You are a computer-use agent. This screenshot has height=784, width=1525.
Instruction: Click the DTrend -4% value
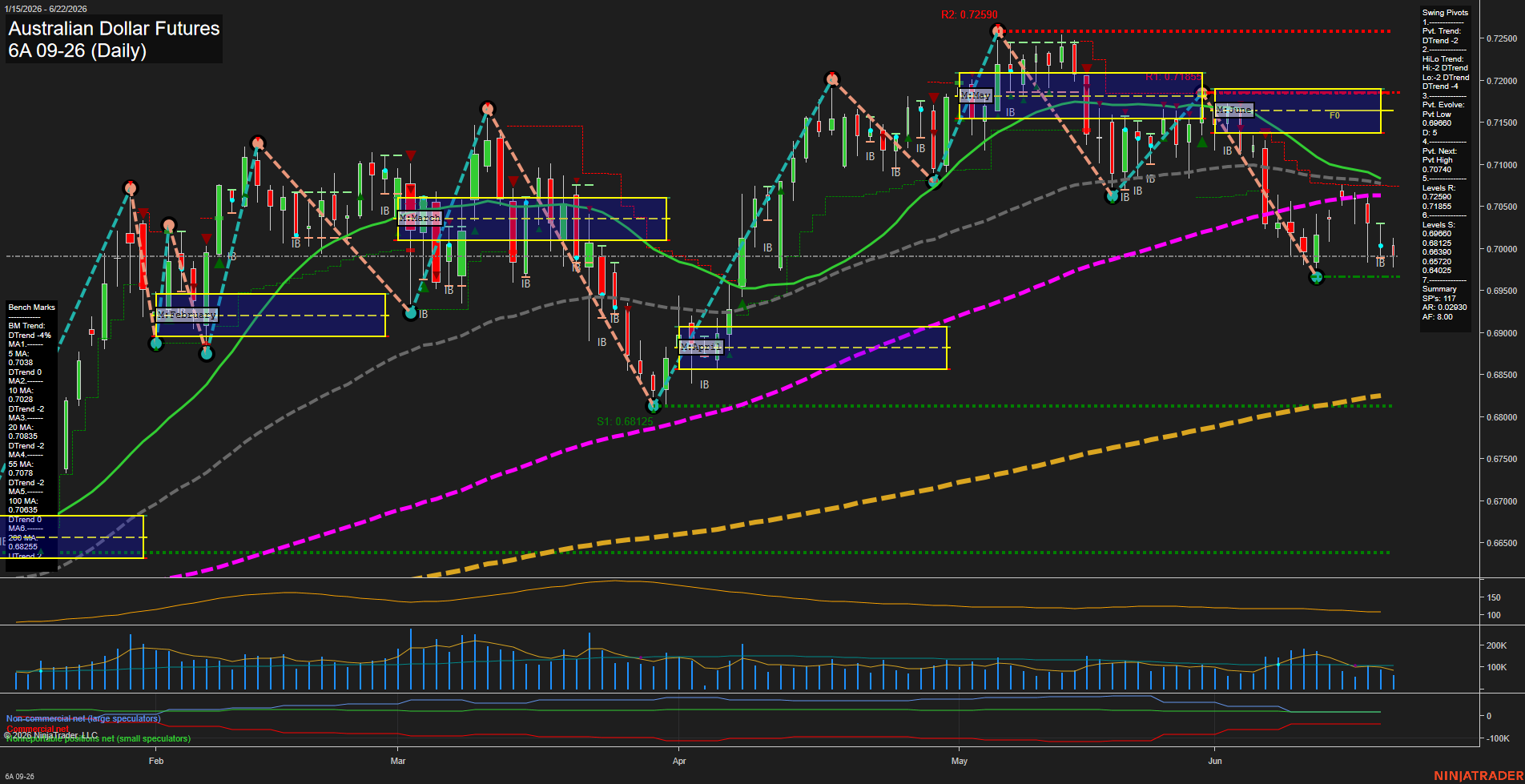[30, 336]
